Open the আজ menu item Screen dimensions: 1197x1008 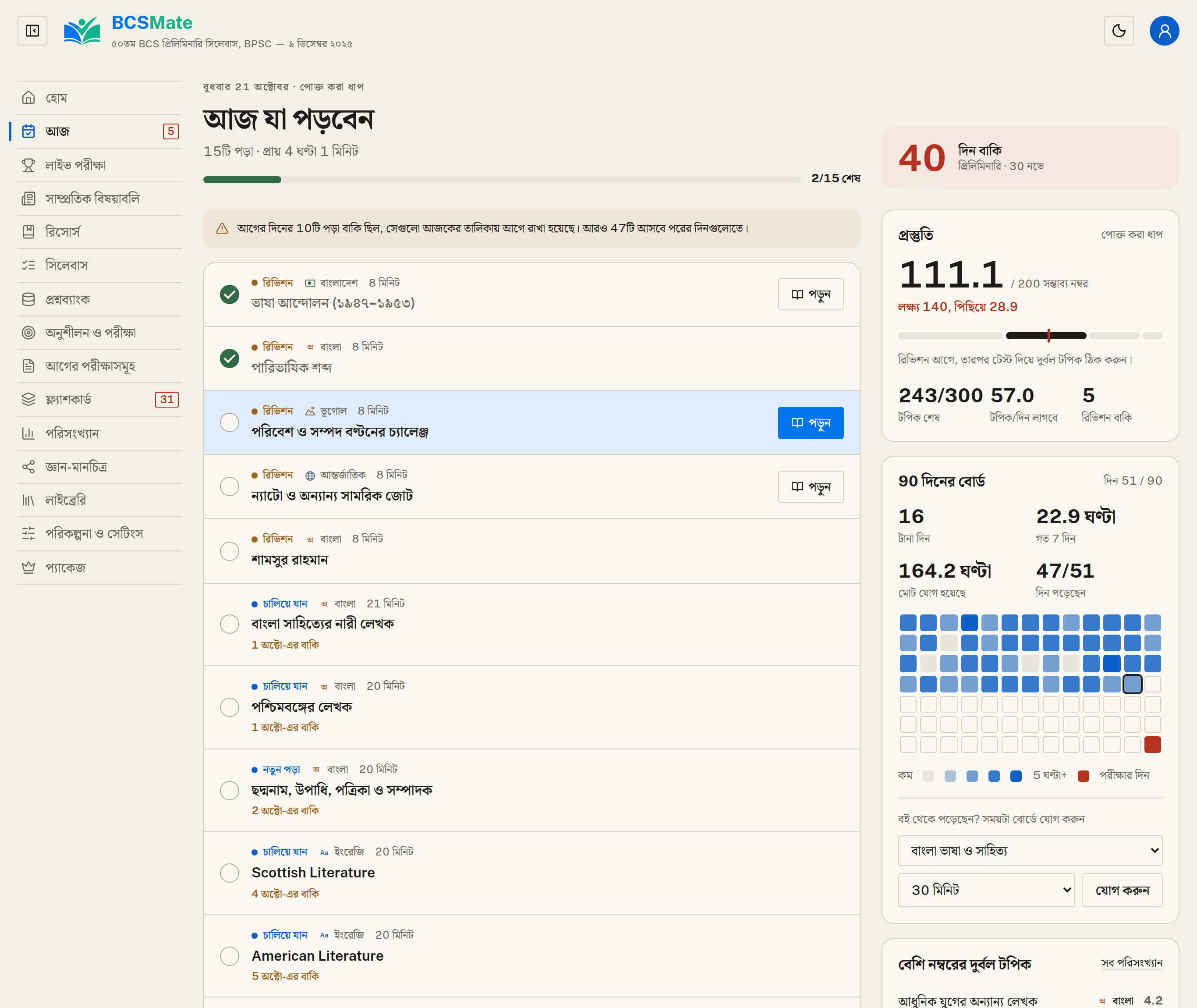coord(100,131)
